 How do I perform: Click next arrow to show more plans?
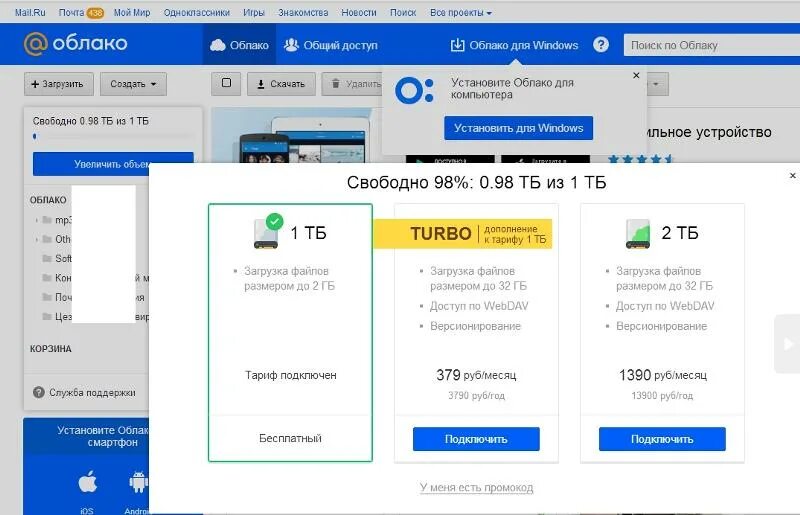787,344
